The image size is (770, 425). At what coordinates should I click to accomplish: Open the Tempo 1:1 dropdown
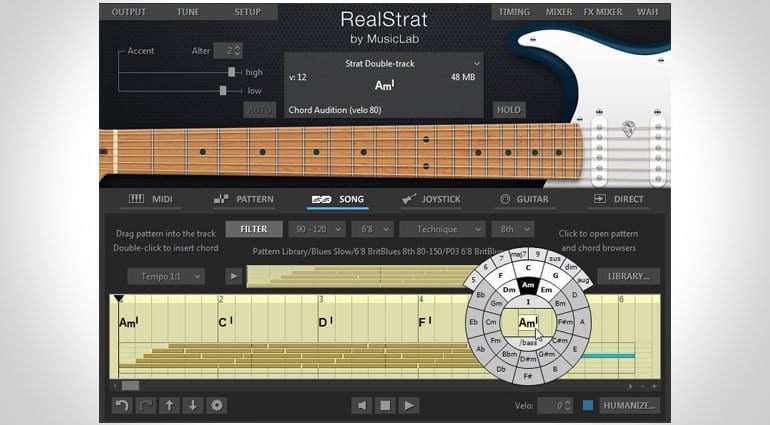(166, 276)
